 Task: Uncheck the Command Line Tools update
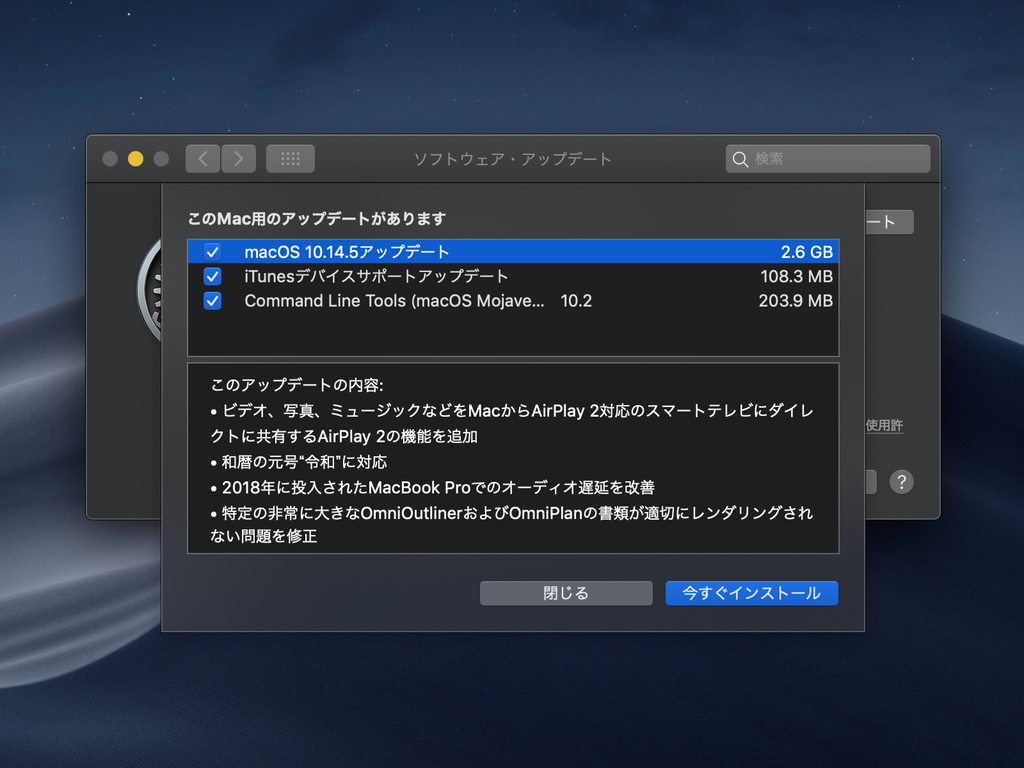212,301
